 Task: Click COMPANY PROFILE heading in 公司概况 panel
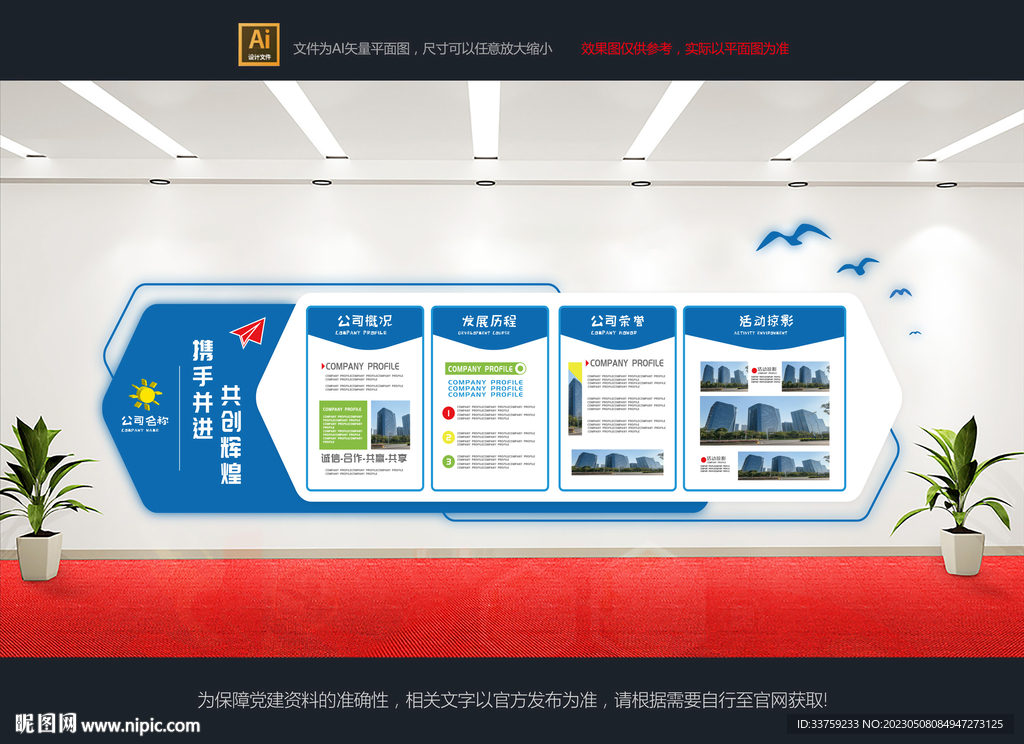coord(360,366)
